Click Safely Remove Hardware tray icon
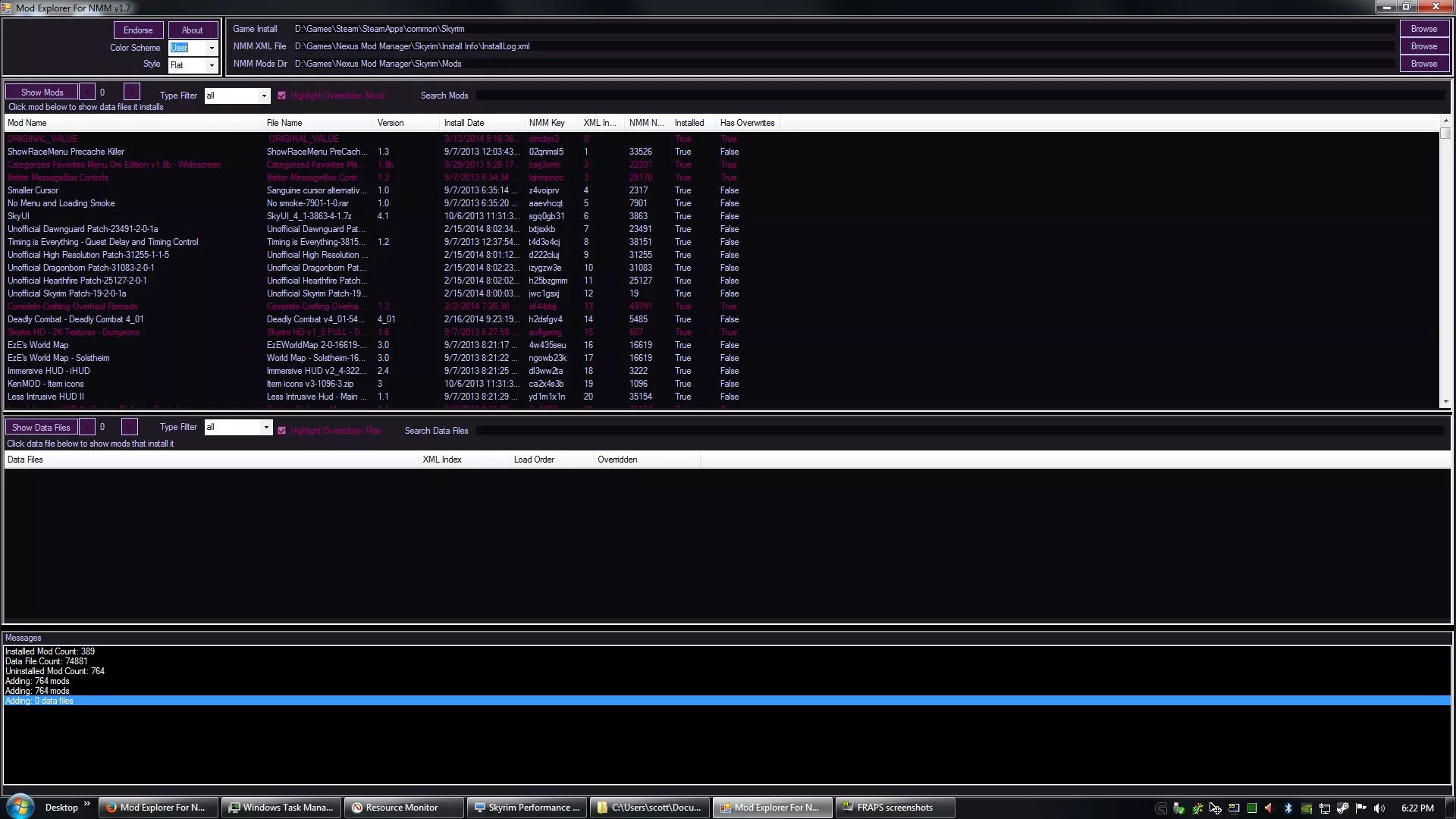 (x=1178, y=808)
